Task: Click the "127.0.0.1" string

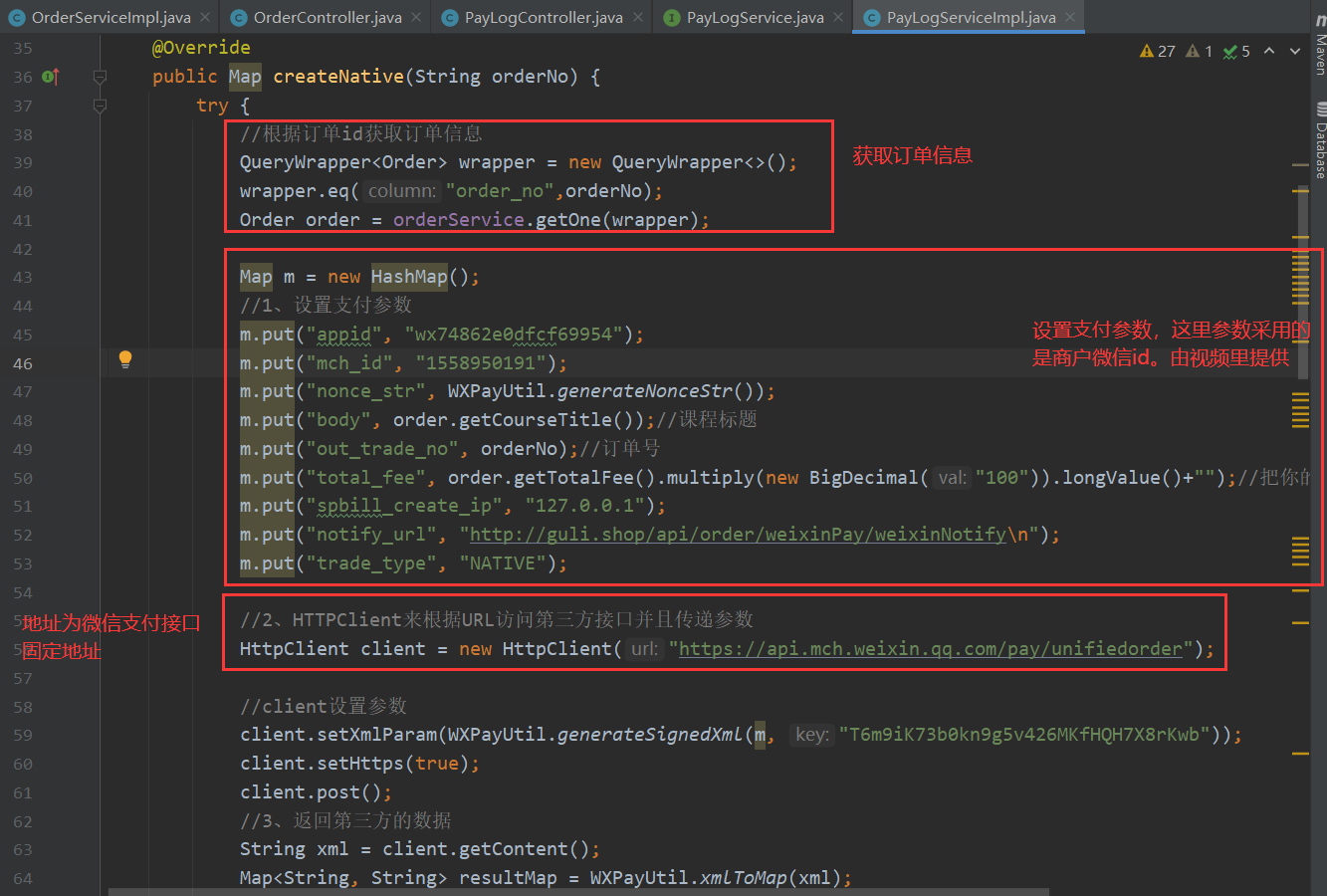Action: click(x=584, y=506)
